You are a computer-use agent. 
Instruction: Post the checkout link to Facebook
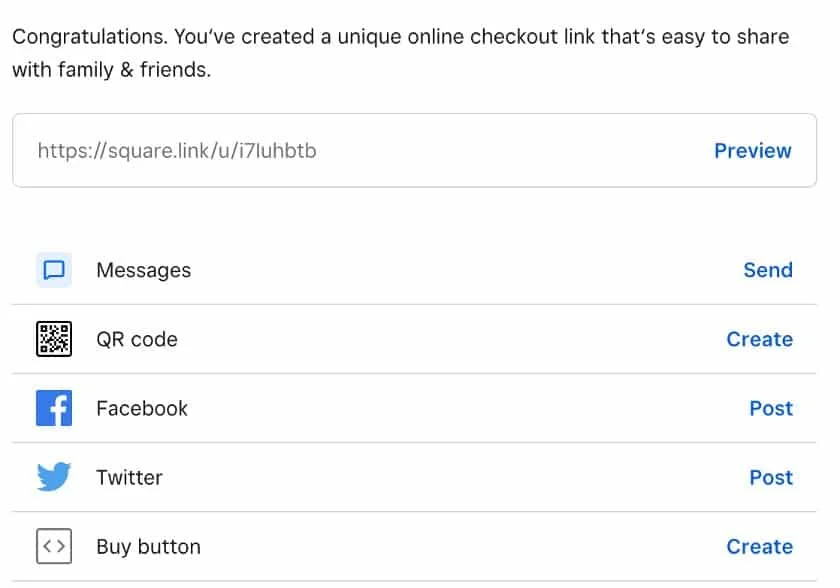click(x=771, y=408)
